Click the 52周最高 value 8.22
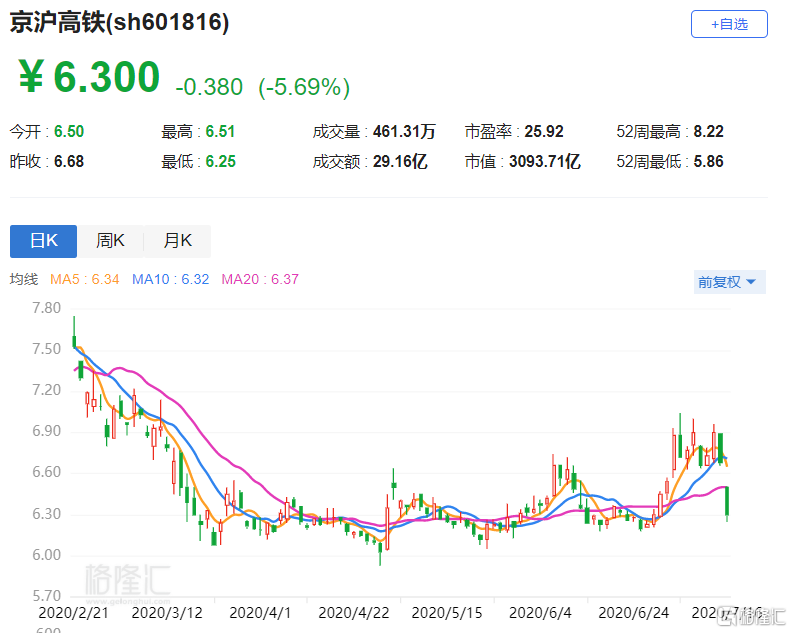Screen dimensions: 792x633 [707, 131]
